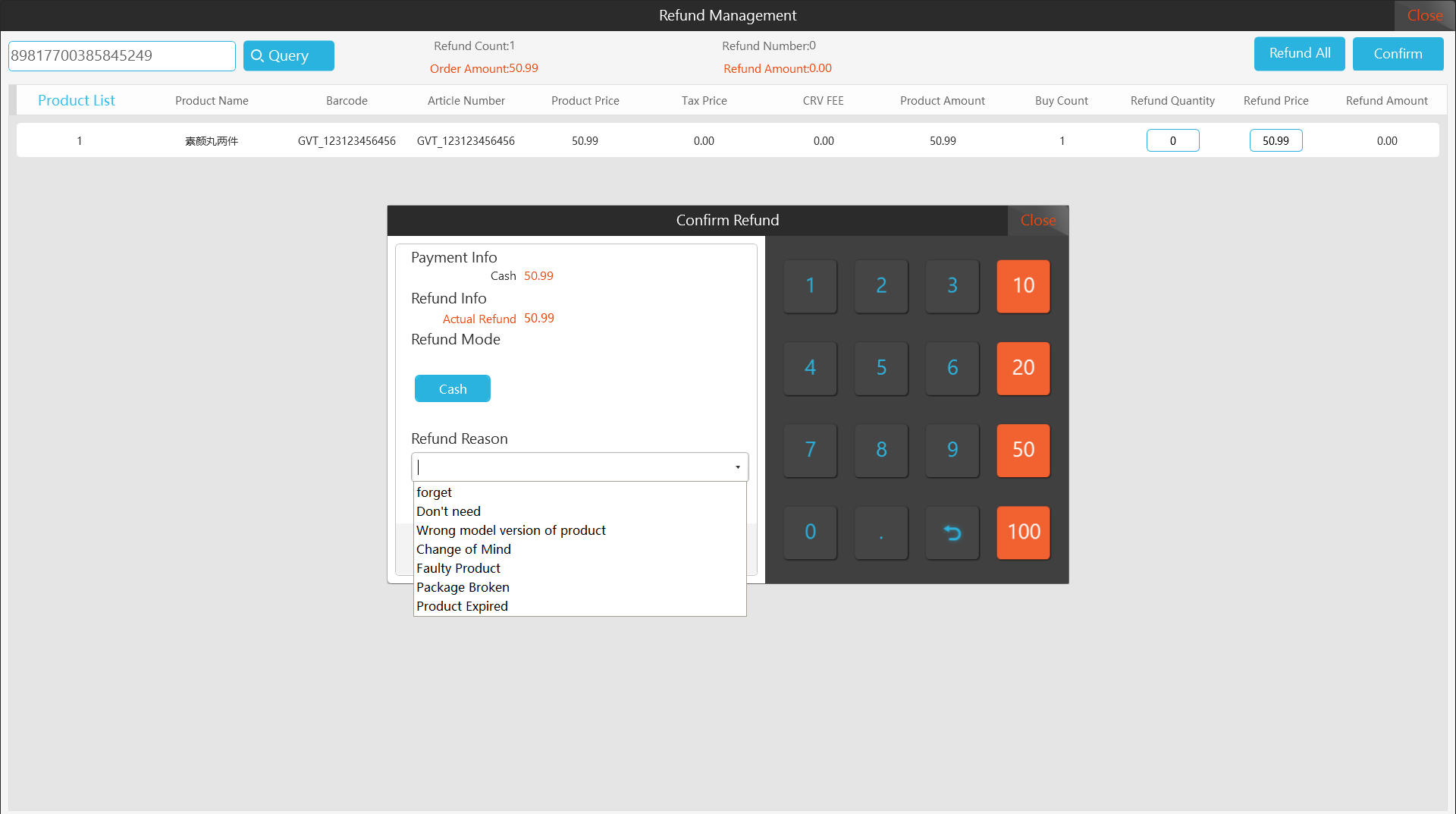Select 'Product Expired' refund reason option
The image size is (1456, 814).
(462, 606)
